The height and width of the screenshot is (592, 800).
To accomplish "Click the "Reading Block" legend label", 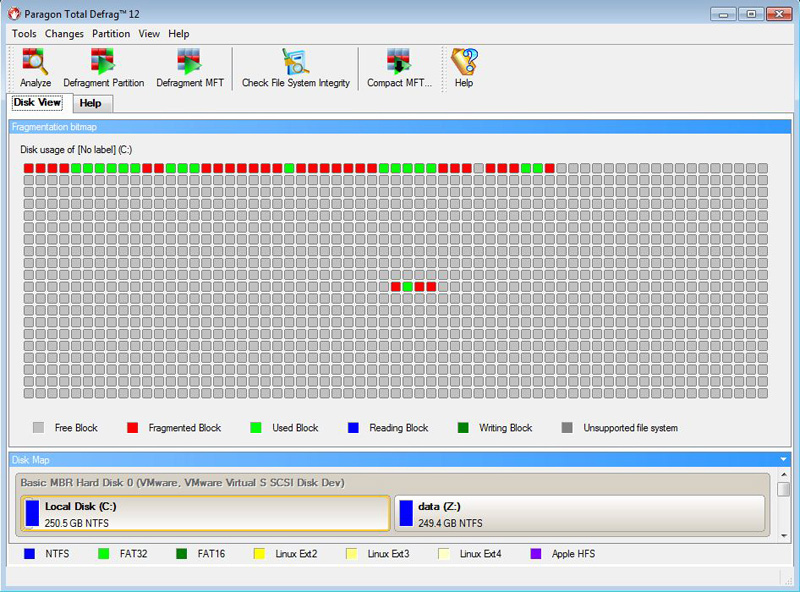I will pos(398,428).
